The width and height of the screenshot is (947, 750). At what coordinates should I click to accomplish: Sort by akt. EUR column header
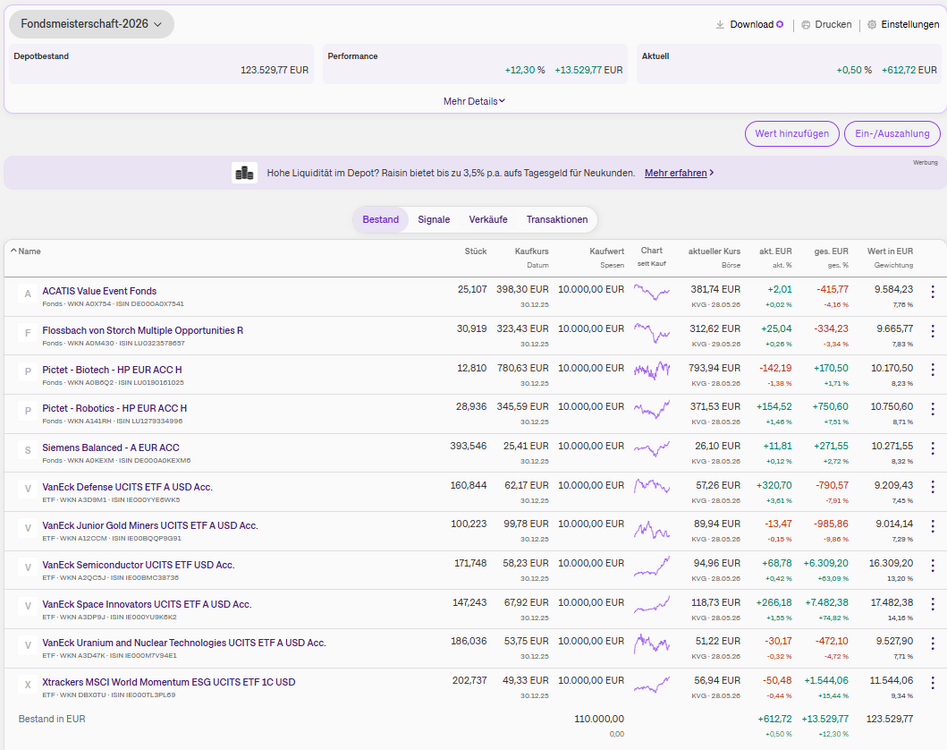(775, 251)
